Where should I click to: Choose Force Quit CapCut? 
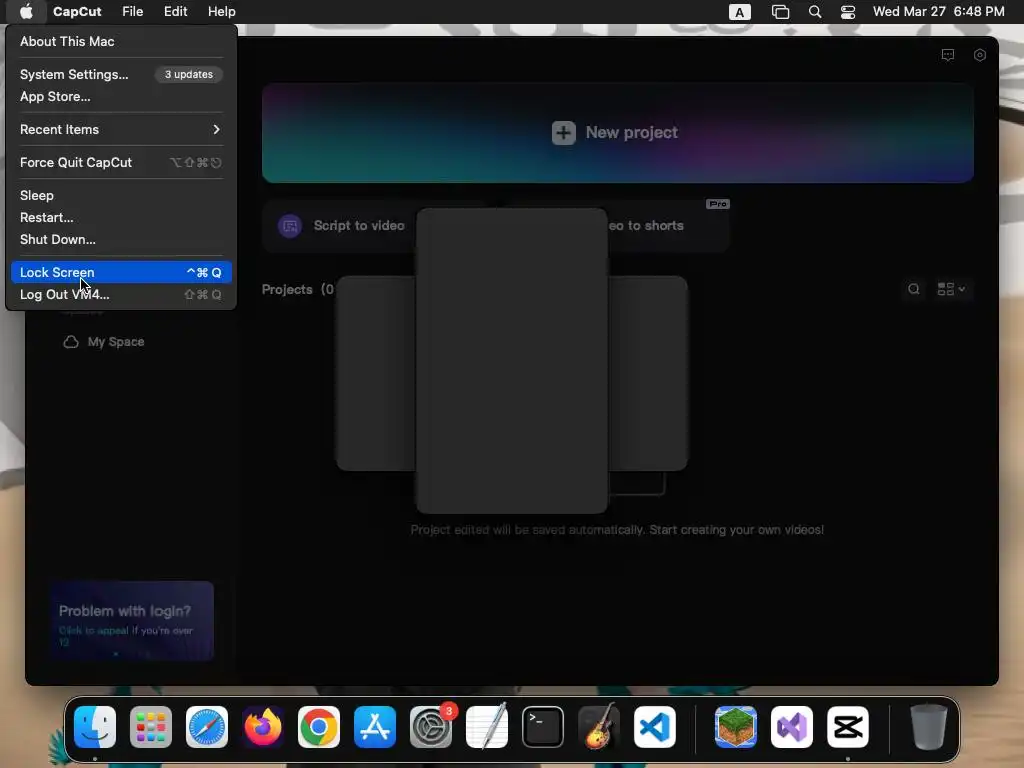(121, 163)
